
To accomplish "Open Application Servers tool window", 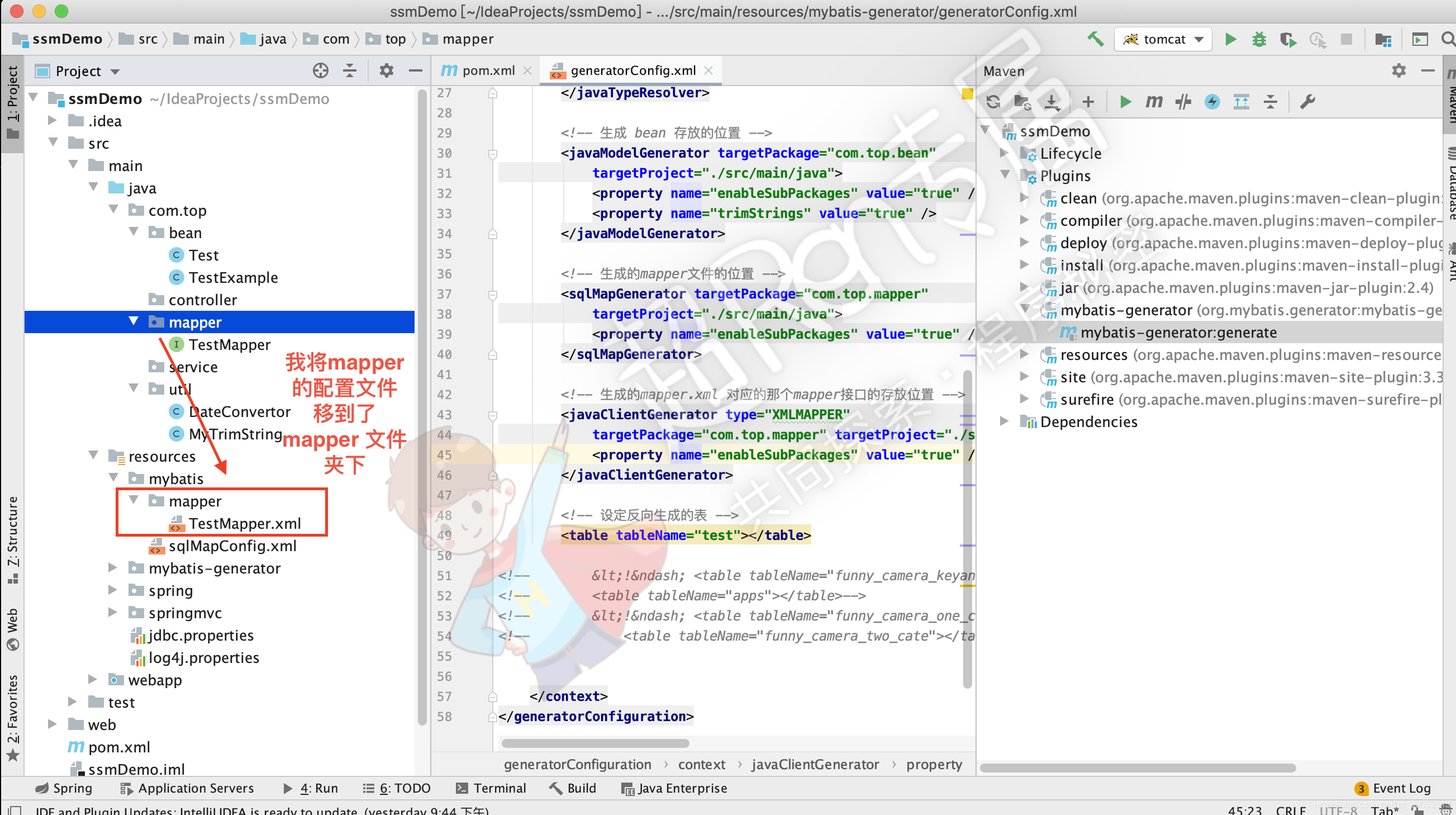I will click(187, 788).
